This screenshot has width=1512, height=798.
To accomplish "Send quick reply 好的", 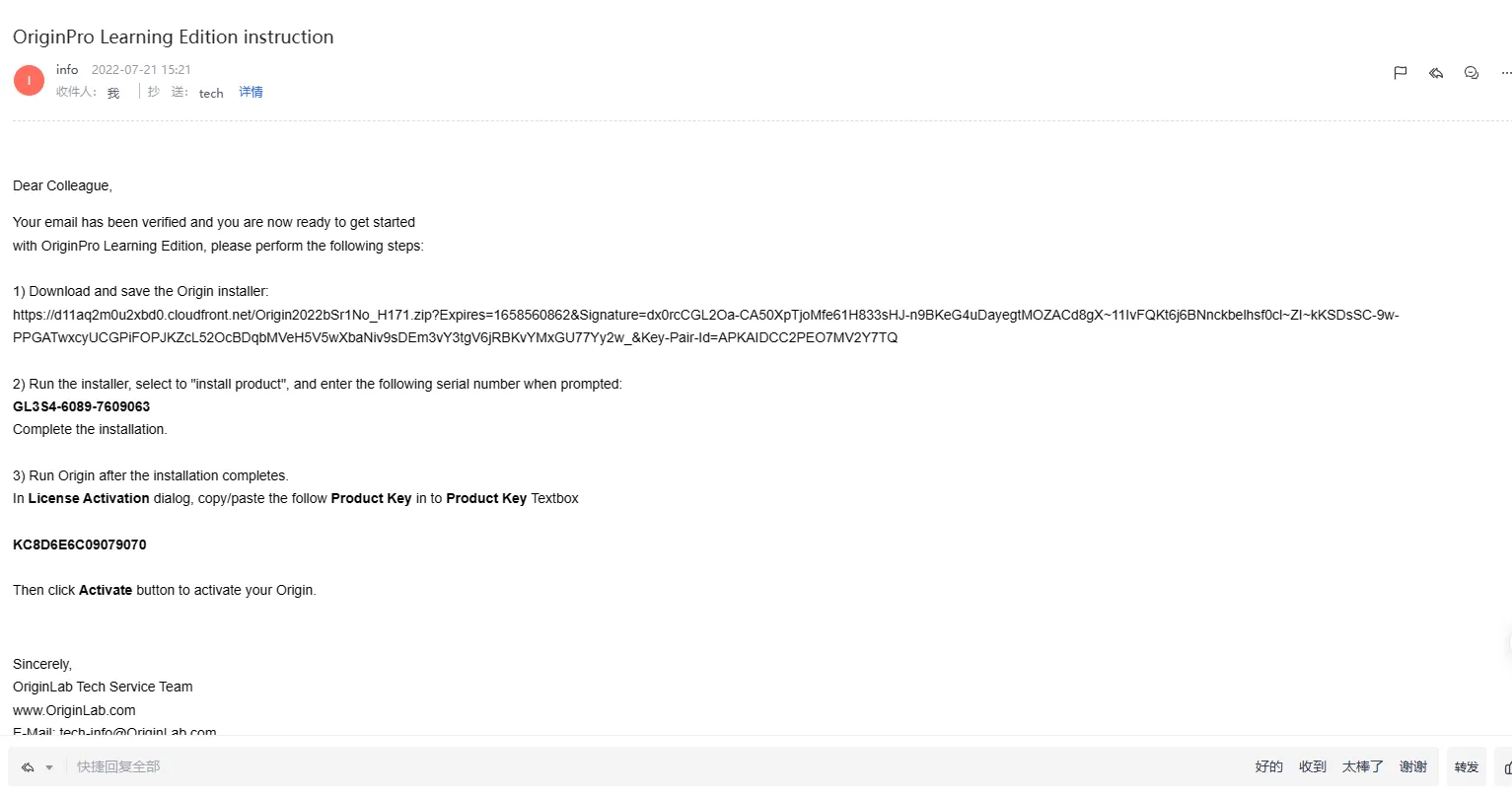I will click(1269, 766).
